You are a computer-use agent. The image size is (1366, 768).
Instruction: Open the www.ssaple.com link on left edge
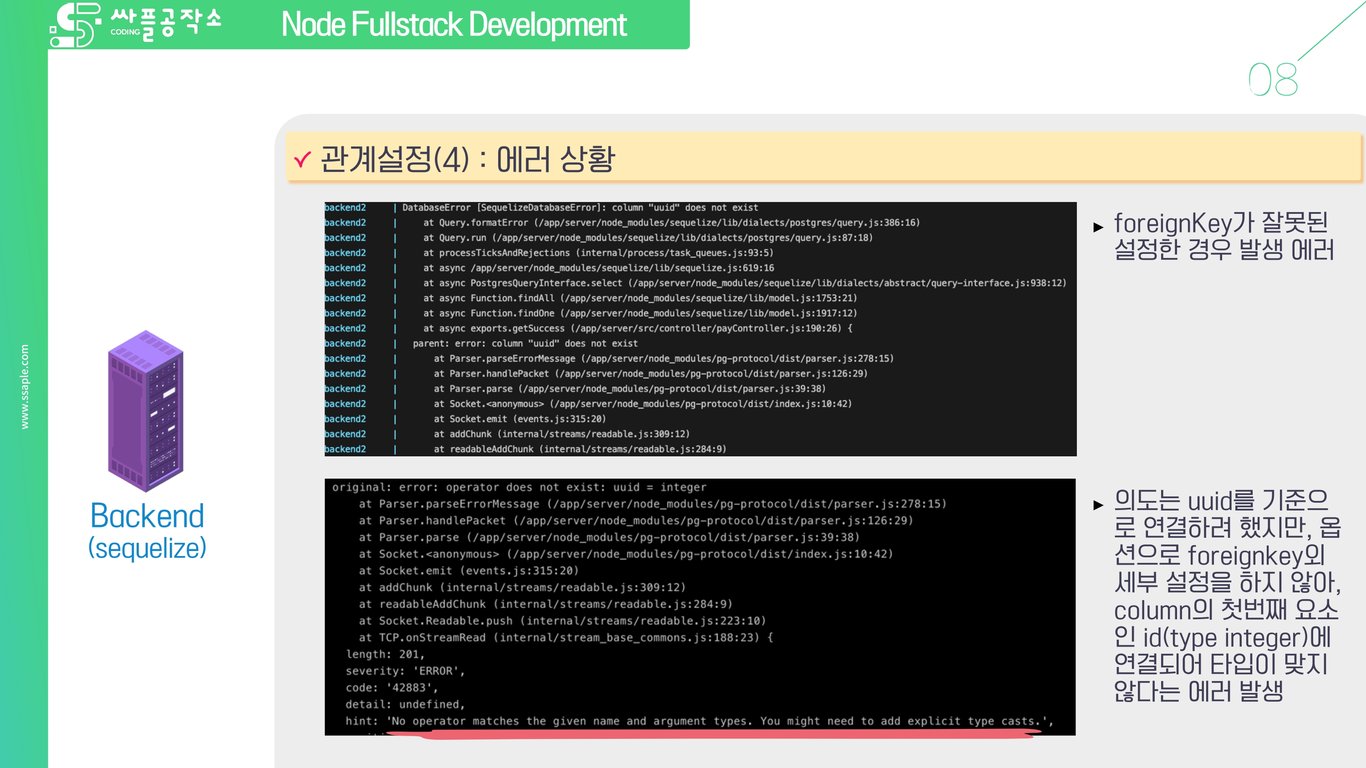25,385
